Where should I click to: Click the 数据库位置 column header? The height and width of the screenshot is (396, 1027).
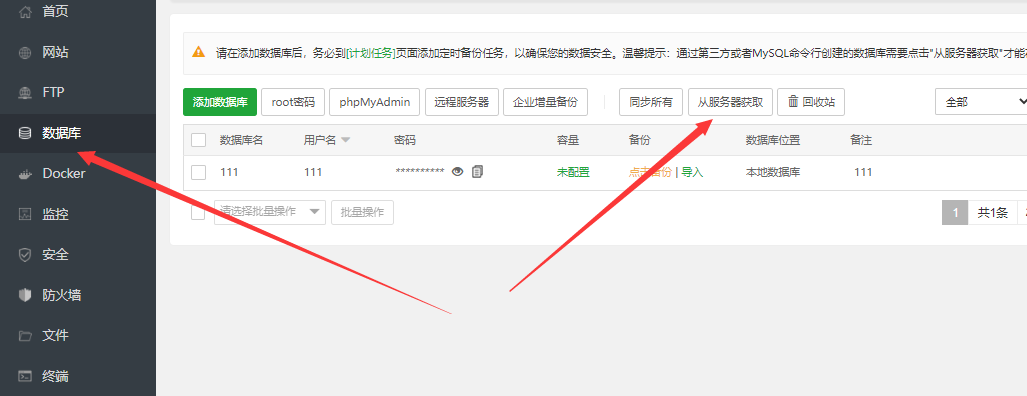(773, 140)
